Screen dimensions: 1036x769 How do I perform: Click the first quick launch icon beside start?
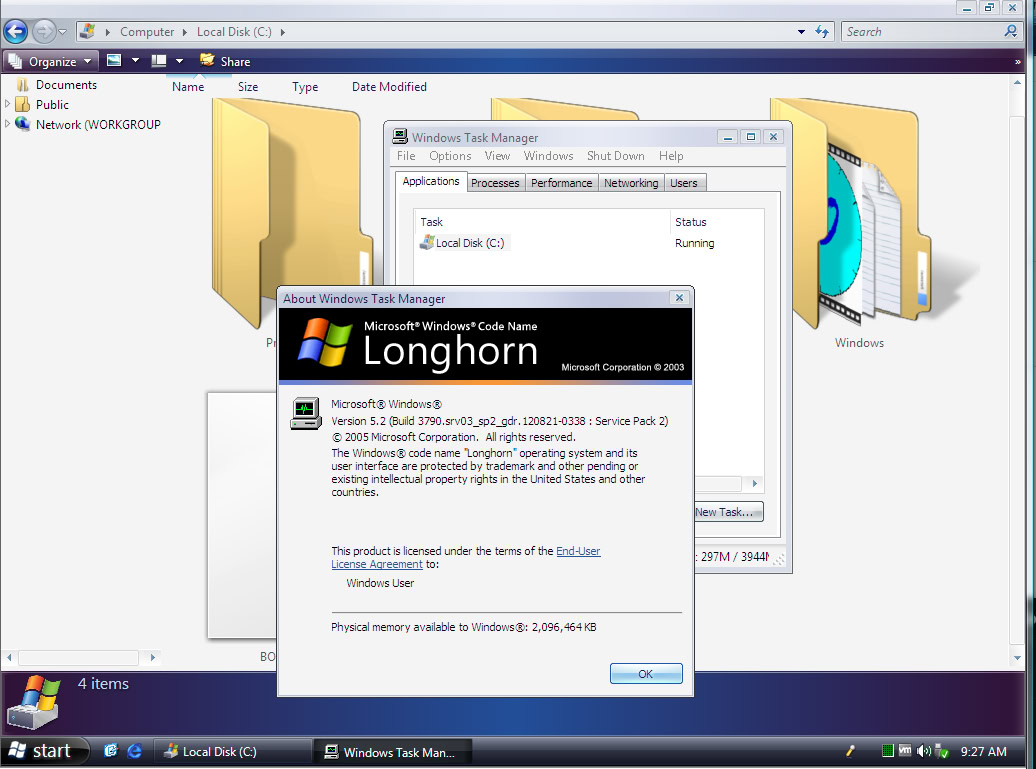[110, 751]
